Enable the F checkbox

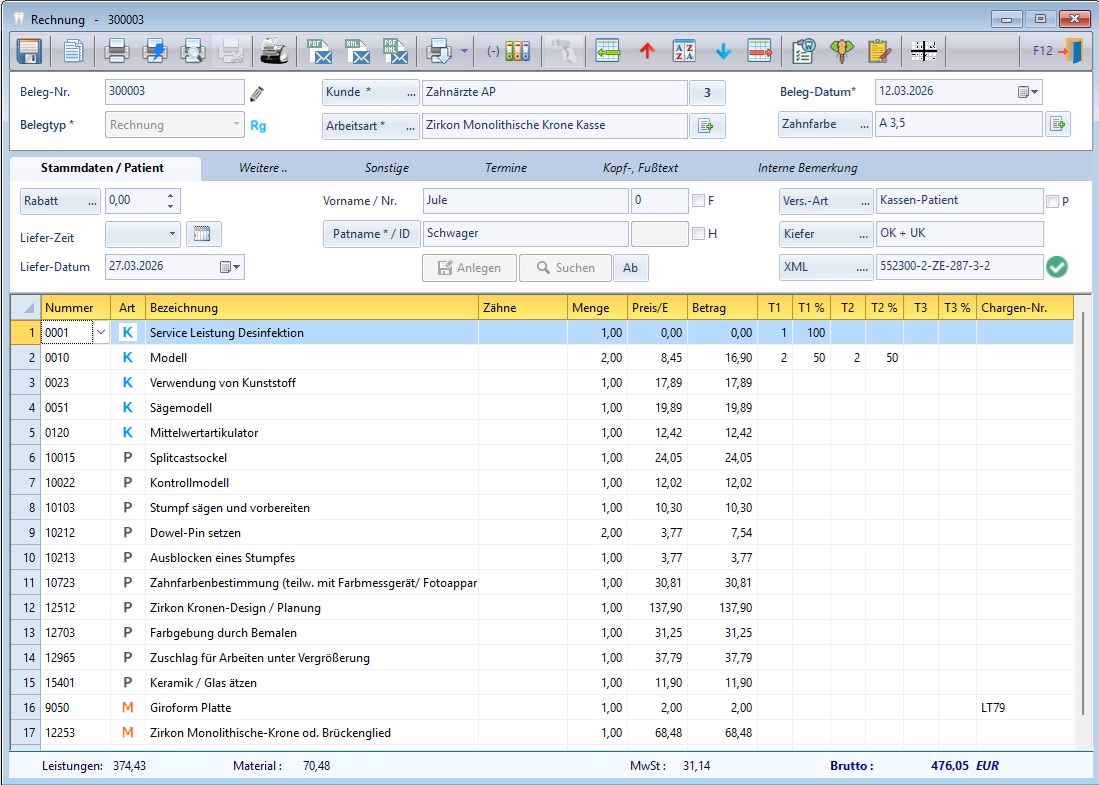(x=698, y=201)
